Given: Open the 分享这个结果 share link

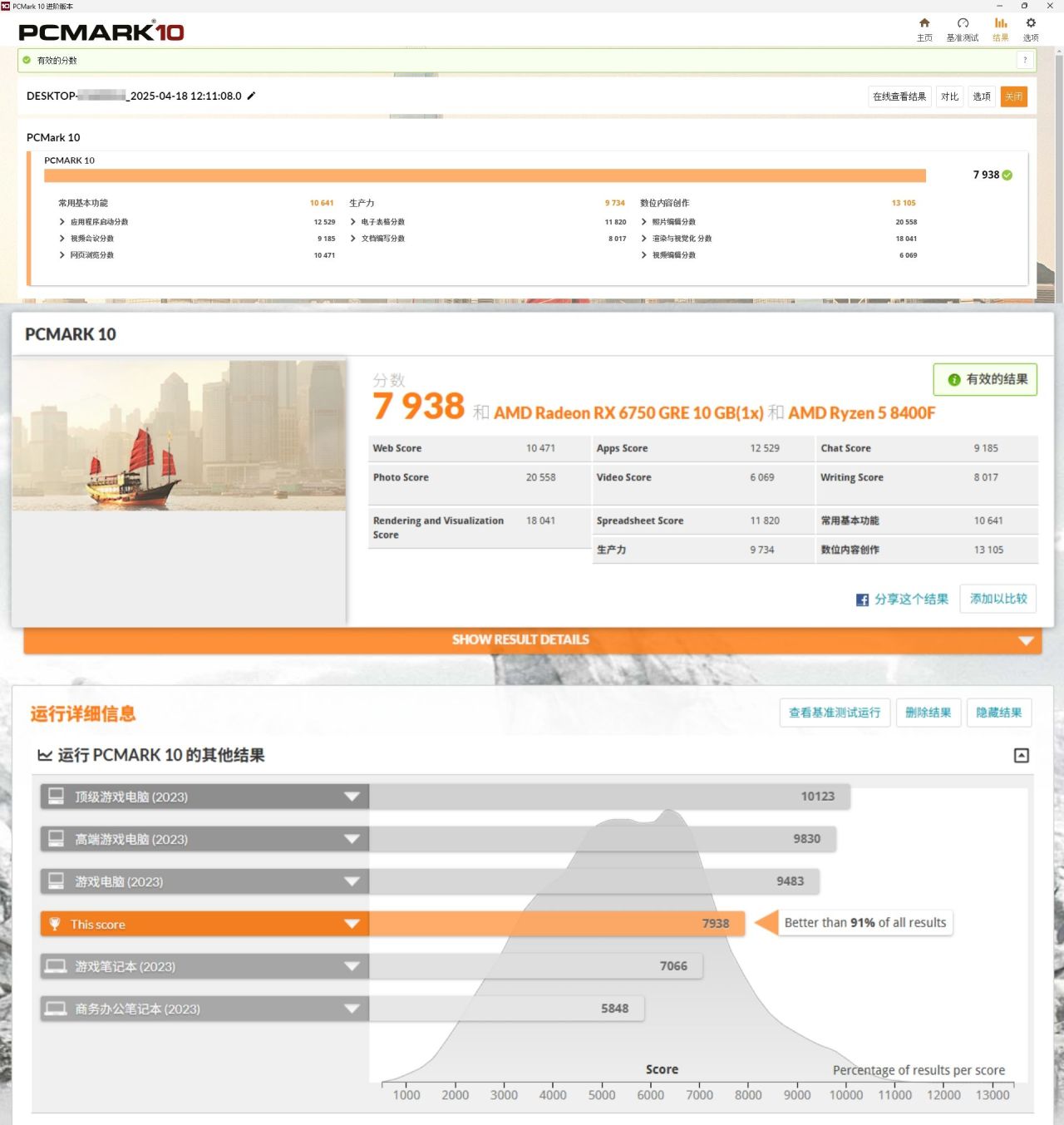Looking at the screenshot, I should click(911, 600).
